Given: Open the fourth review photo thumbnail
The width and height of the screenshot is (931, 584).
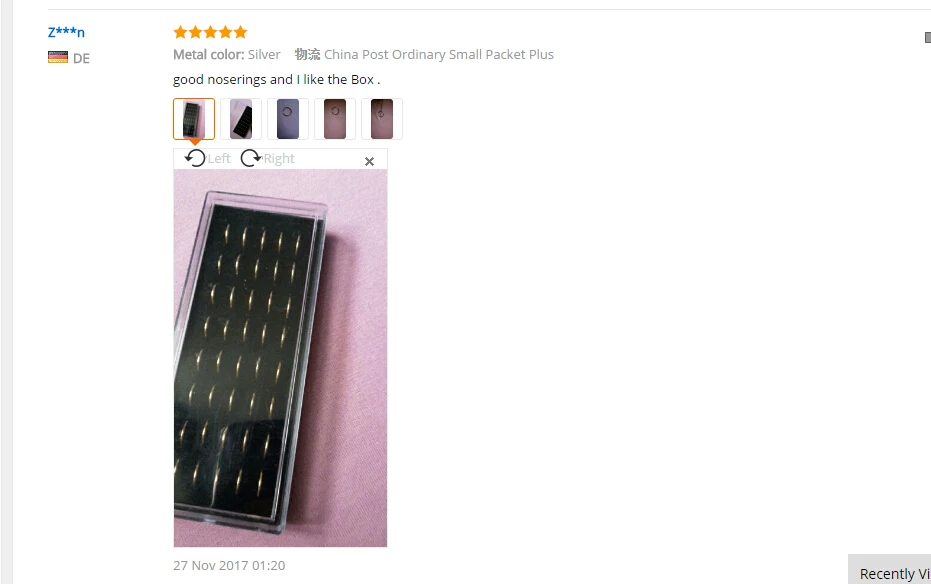Looking at the screenshot, I should pos(335,119).
